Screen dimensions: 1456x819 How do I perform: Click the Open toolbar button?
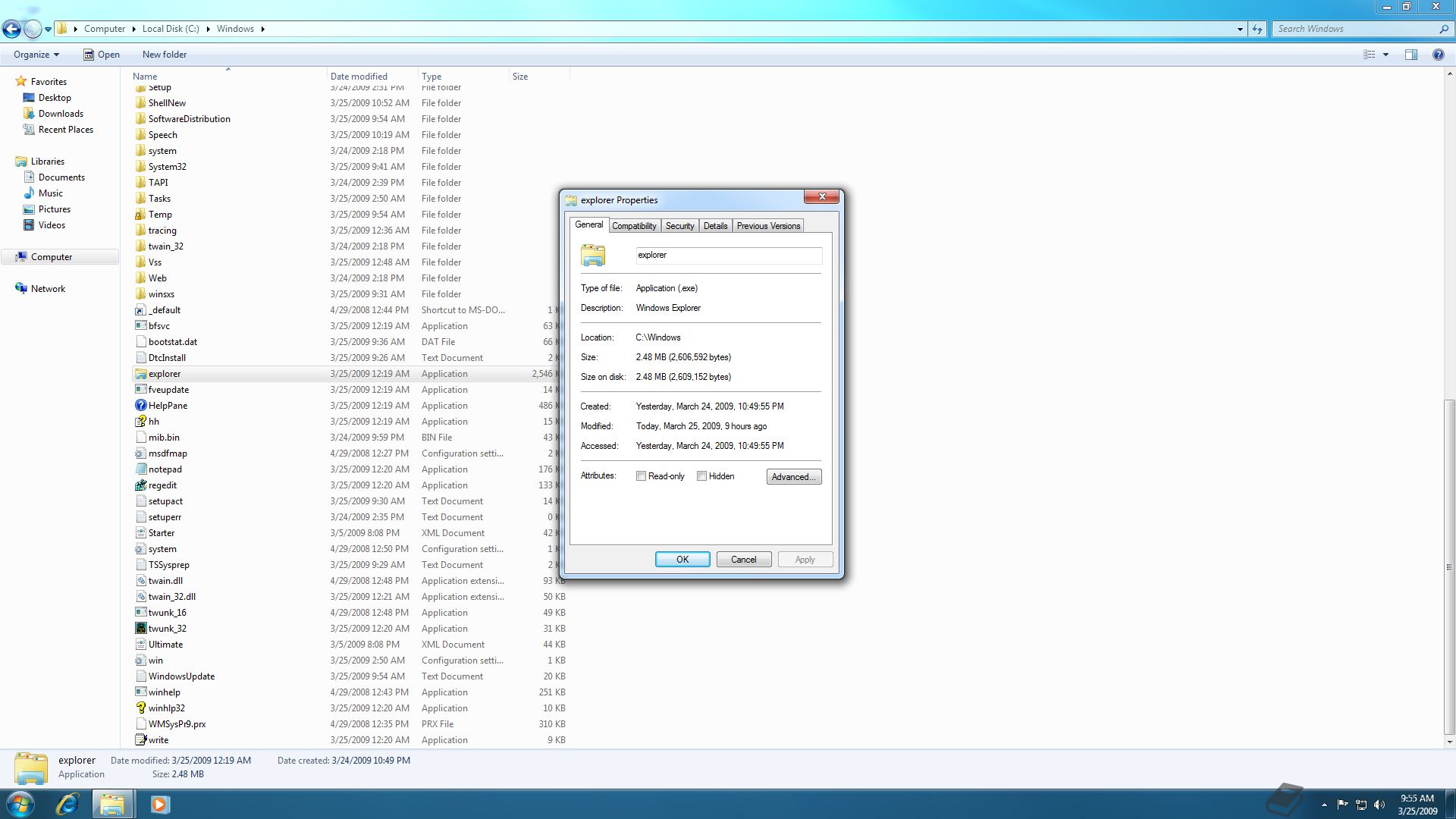[102, 55]
